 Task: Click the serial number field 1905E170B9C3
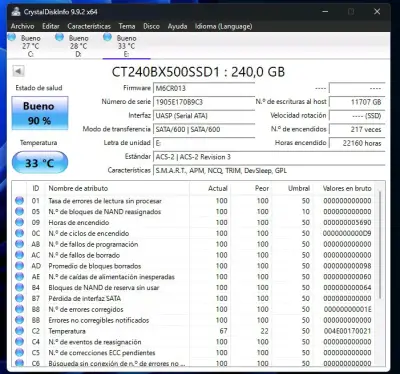pos(204,102)
